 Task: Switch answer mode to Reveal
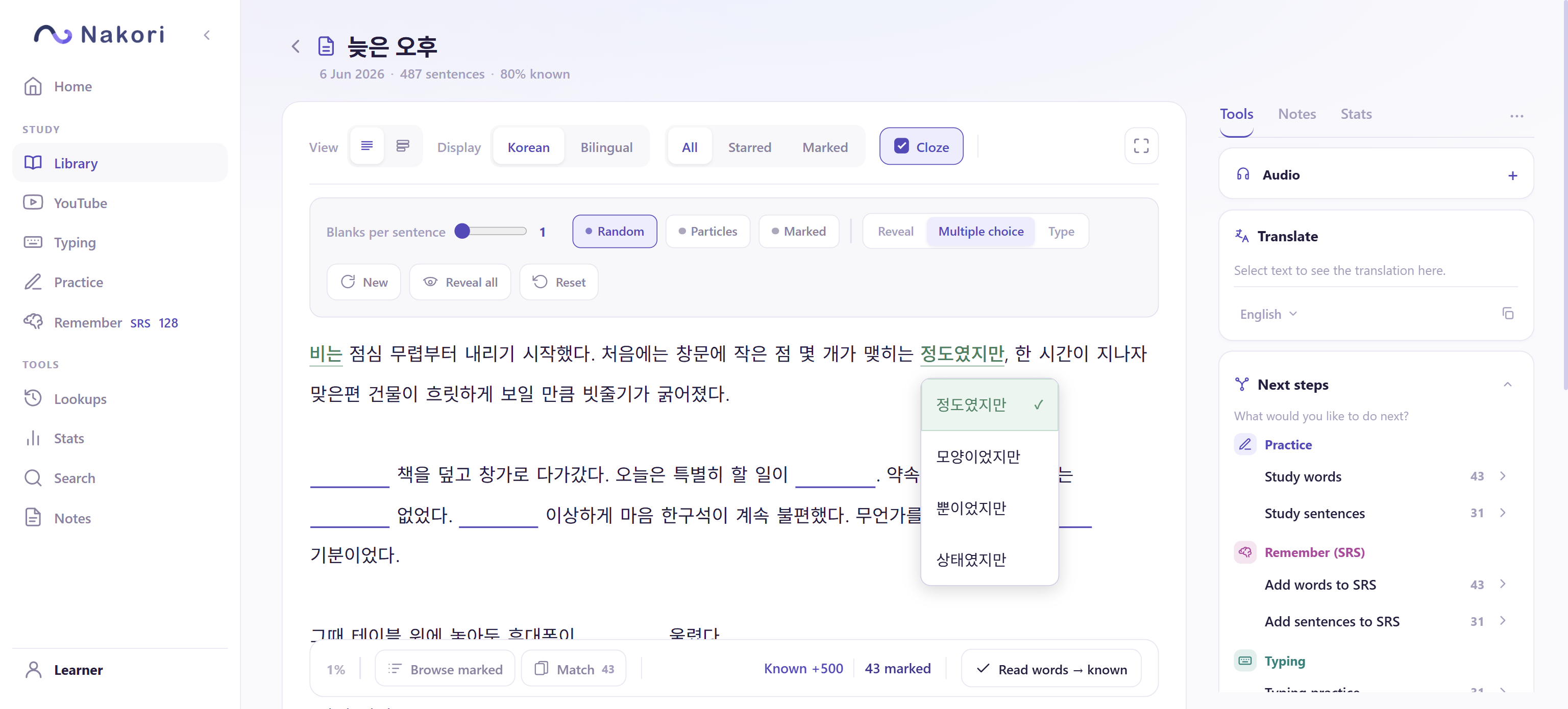click(x=895, y=231)
